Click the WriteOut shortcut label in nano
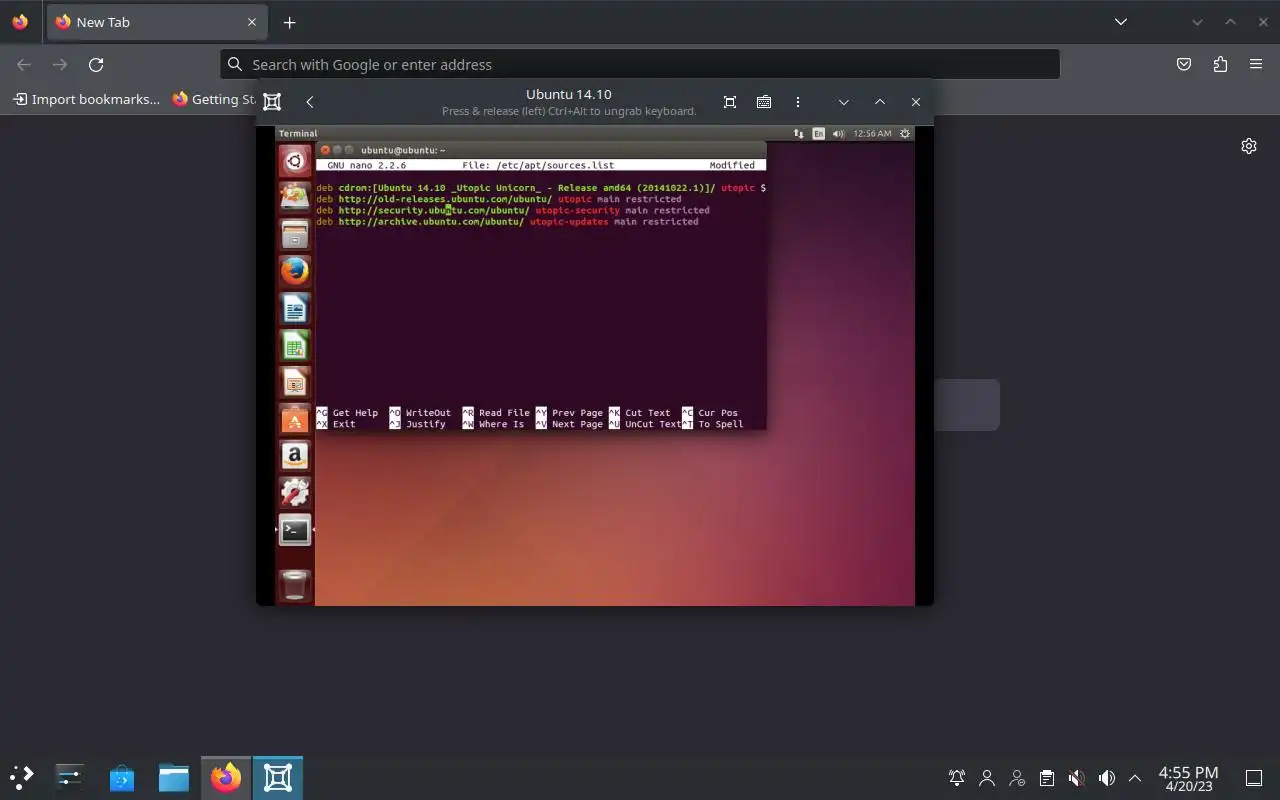This screenshot has width=1280, height=800. [428, 412]
